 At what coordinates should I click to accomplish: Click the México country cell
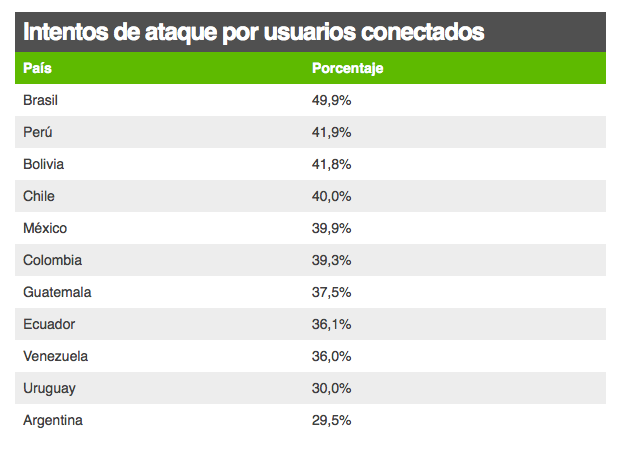[x=45, y=228]
